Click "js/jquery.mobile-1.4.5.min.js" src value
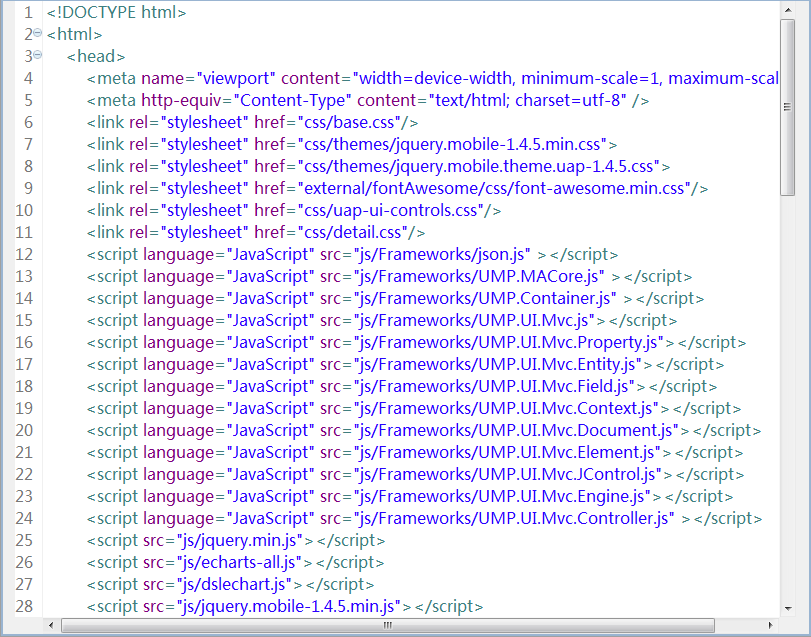811x637 pixels. point(289,605)
